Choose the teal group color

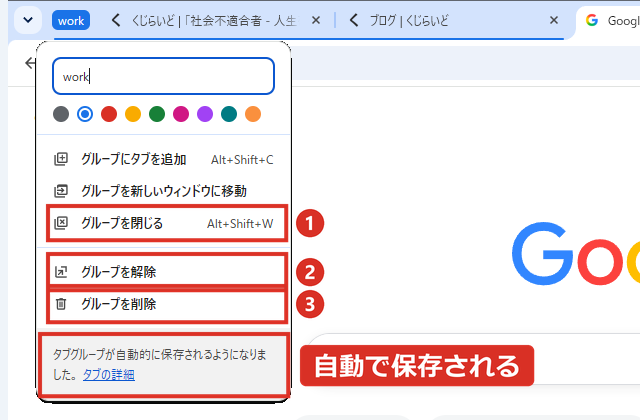[x=229, y=114]
